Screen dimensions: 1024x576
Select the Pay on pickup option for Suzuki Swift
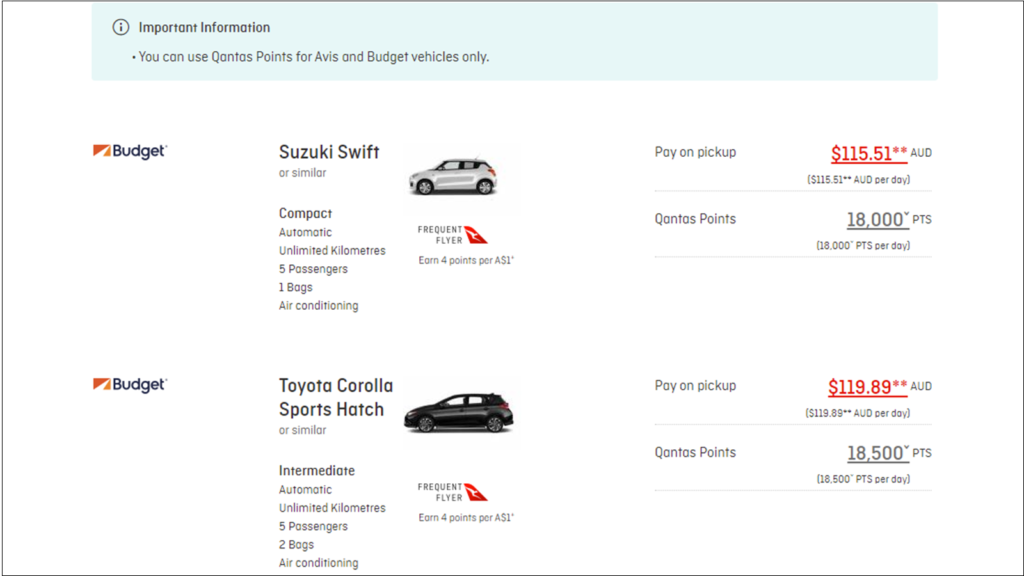tap(694, 152)
